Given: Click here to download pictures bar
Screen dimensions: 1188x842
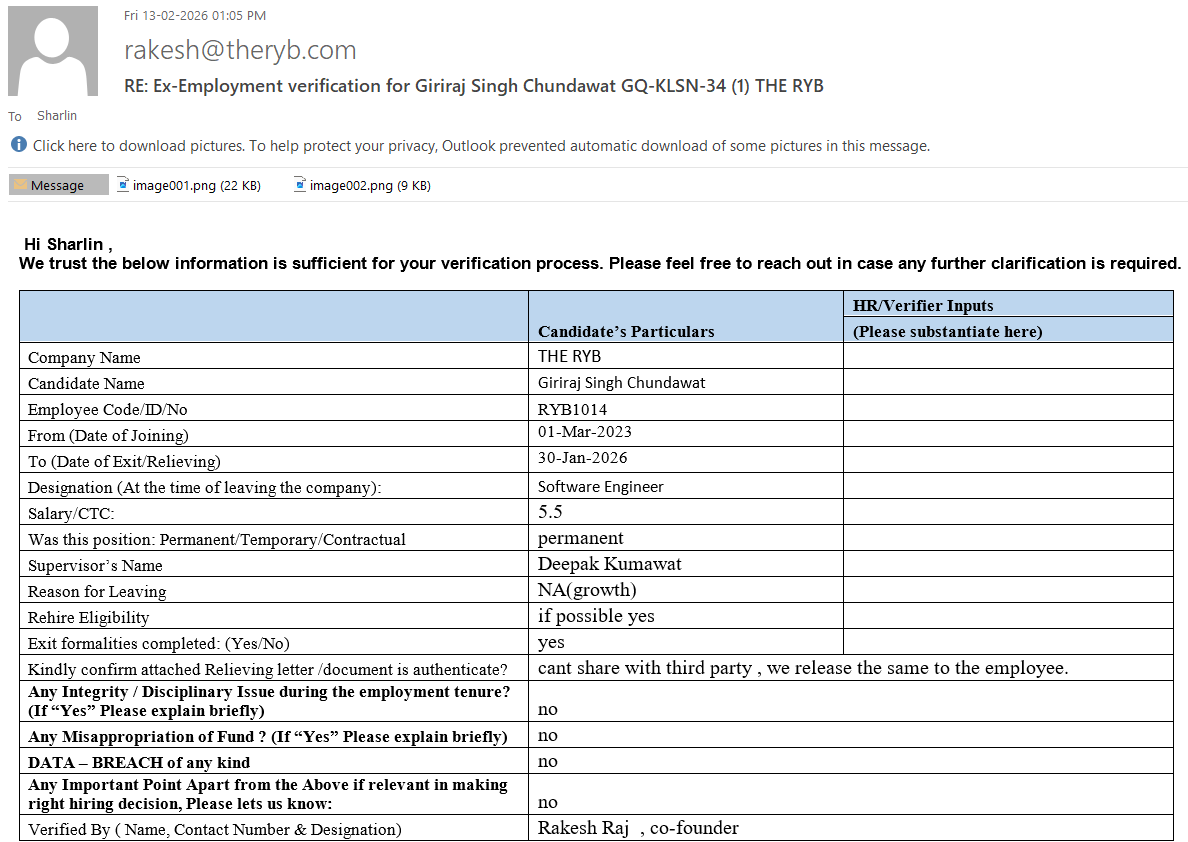Looking at the screenshot, I should [481, 146].
